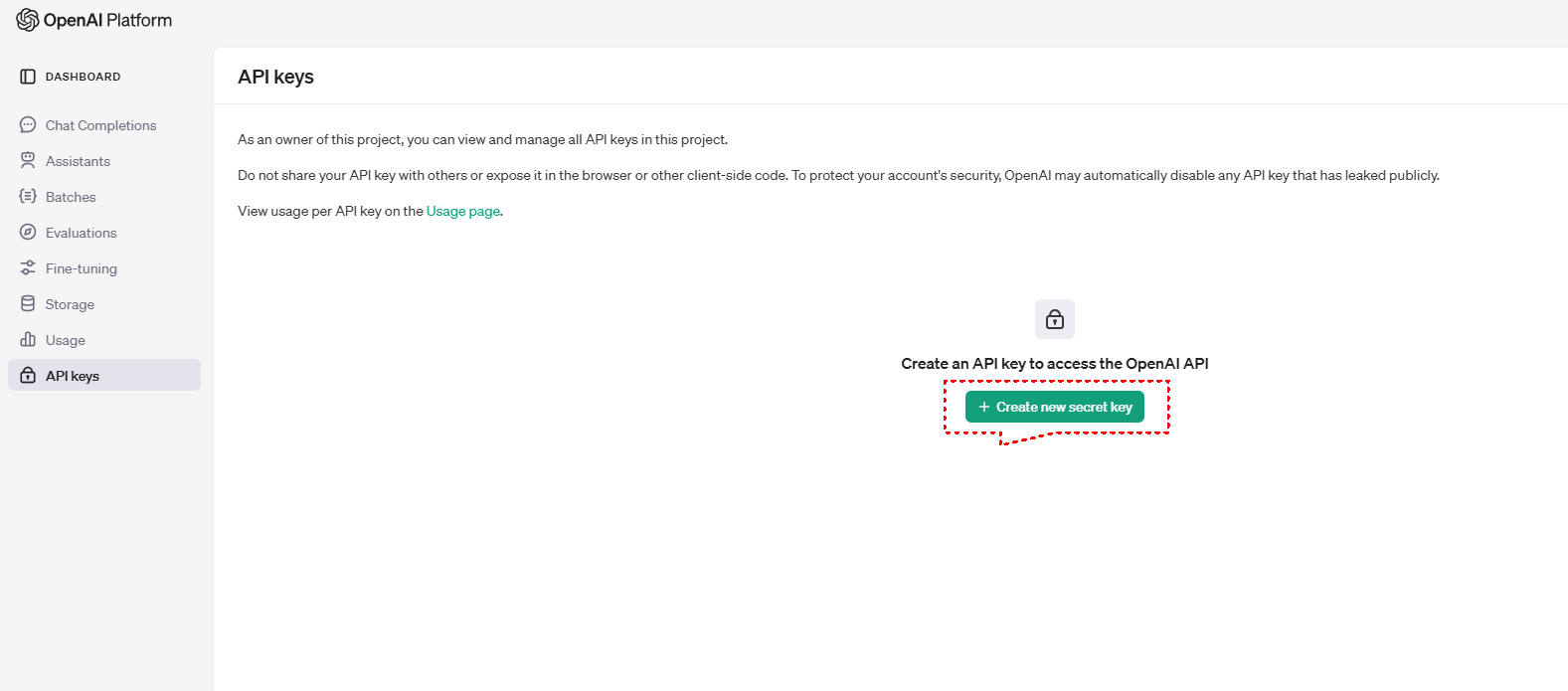Click the API keys page heading
Image resolution: width=1568 pixels, height=691 pixels.
coord(275,77)
